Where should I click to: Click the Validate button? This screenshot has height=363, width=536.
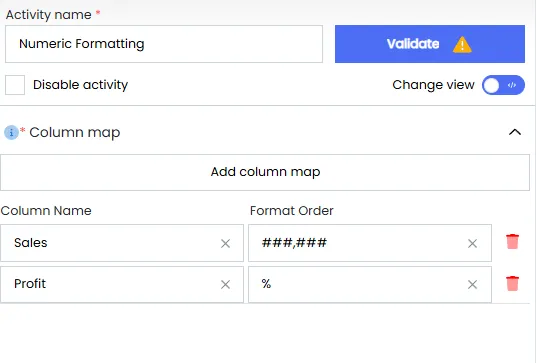[x=430, y=44]
